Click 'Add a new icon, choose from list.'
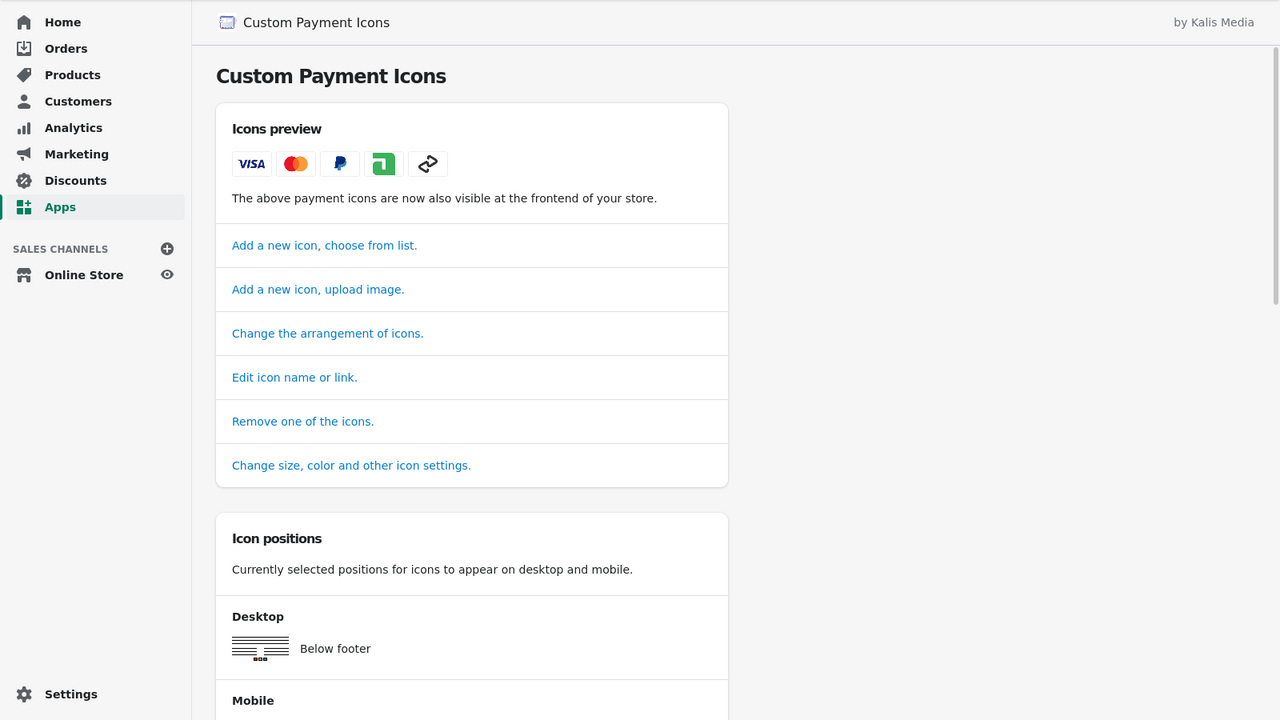1280x720 pixels. (324, 245)
